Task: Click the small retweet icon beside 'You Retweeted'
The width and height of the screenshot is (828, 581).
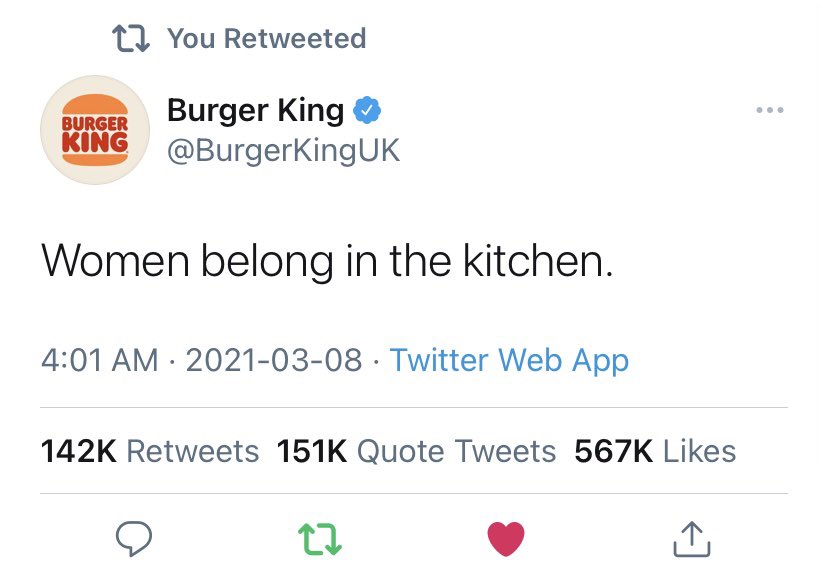Action: [130, 39]
